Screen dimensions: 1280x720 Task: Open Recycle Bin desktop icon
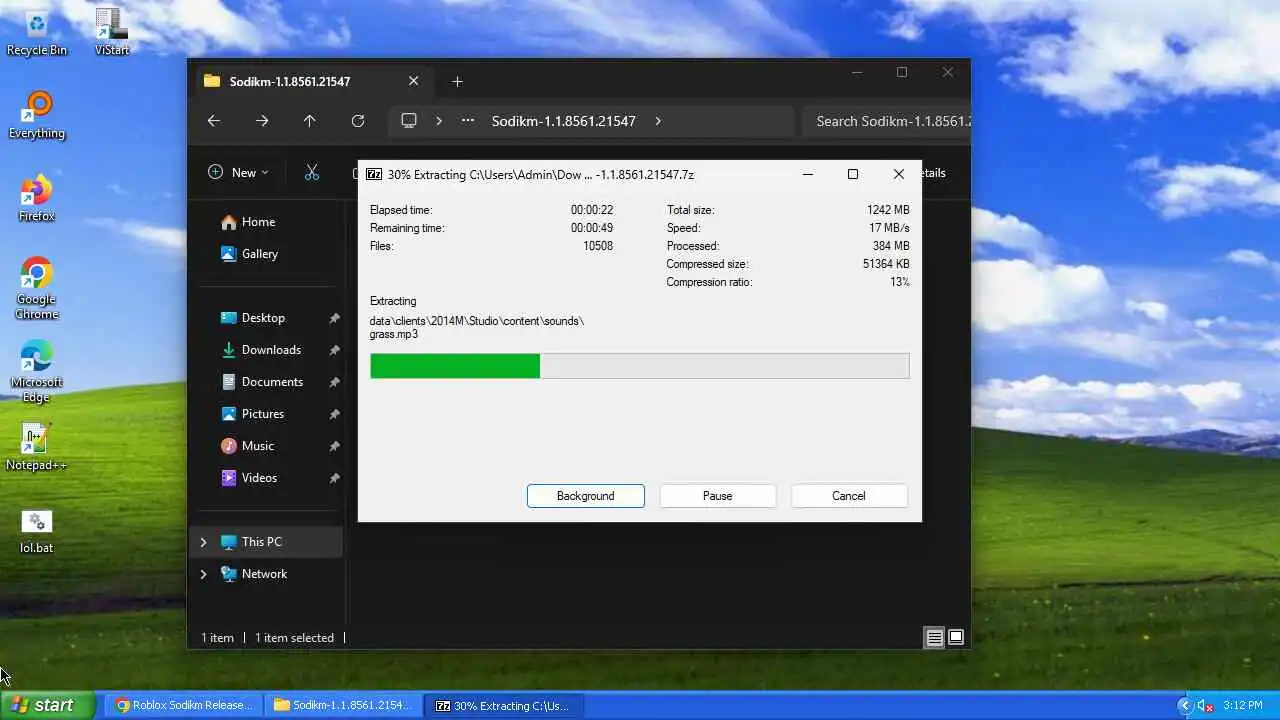tap(37, 32)
